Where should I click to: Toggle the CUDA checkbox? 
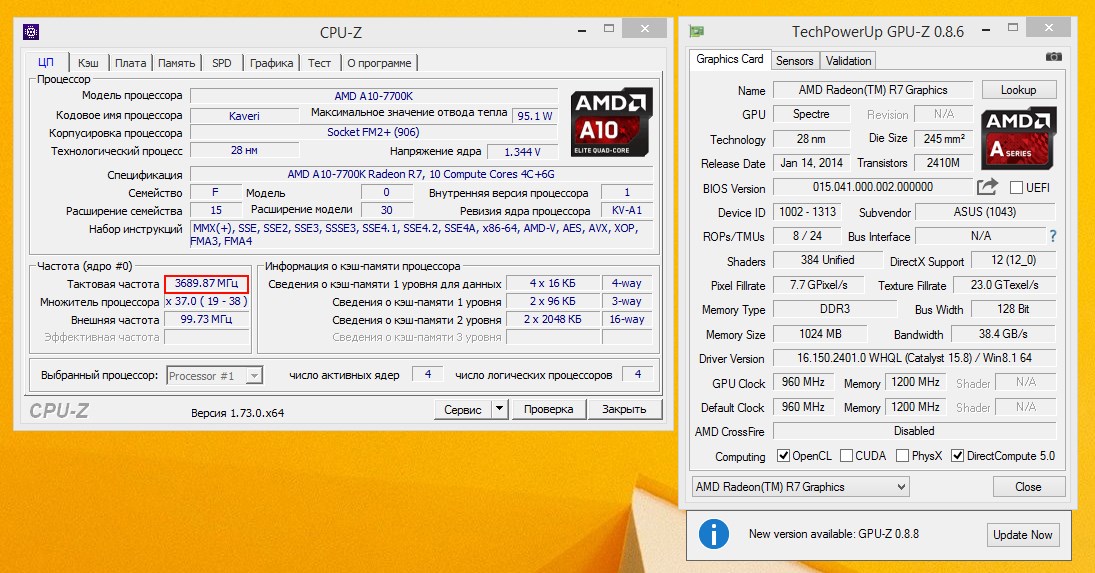tap(846, 456)
